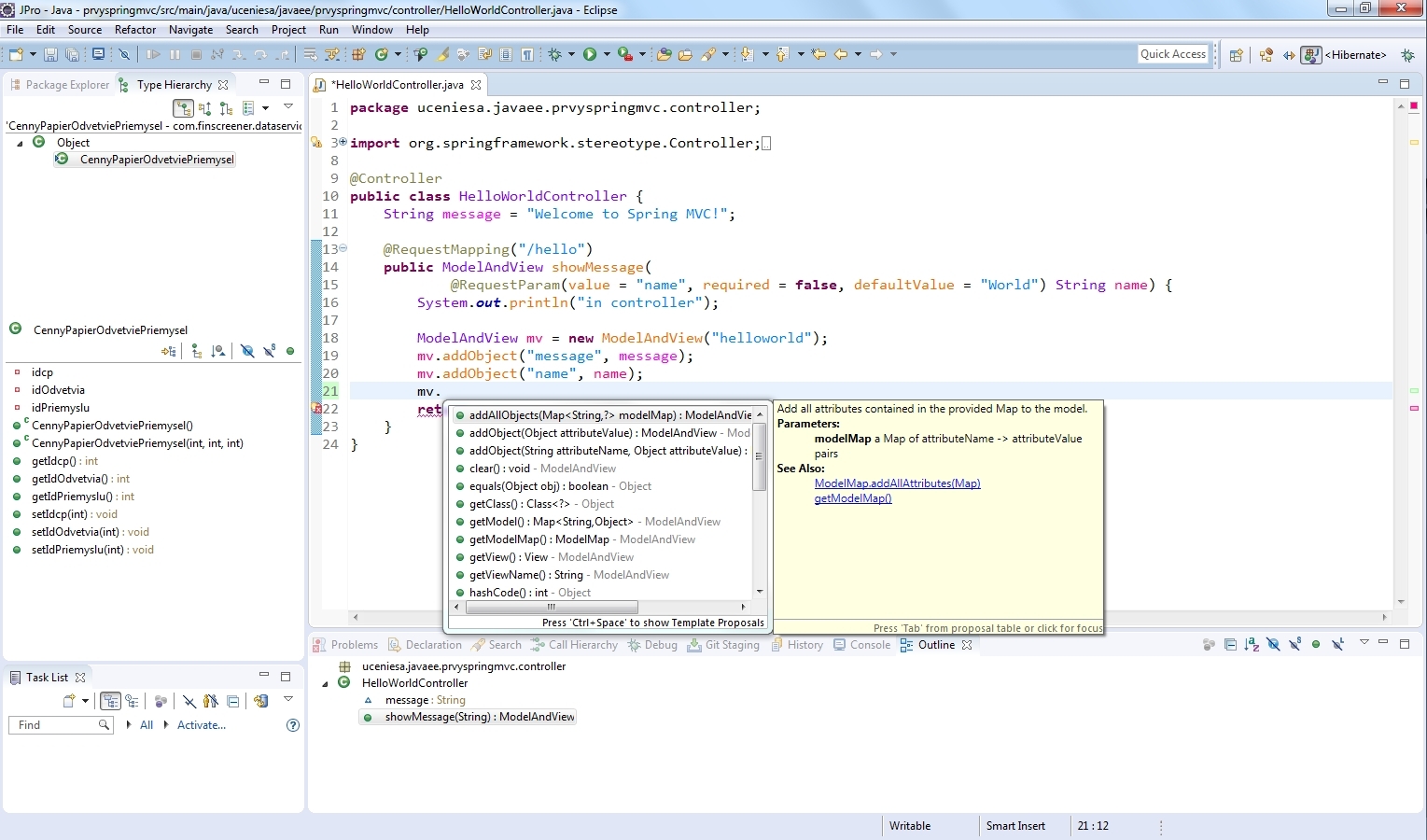Click the Open Perspective icon
The width and height of the screenshot is (1427, 840).
point(1237,55)
